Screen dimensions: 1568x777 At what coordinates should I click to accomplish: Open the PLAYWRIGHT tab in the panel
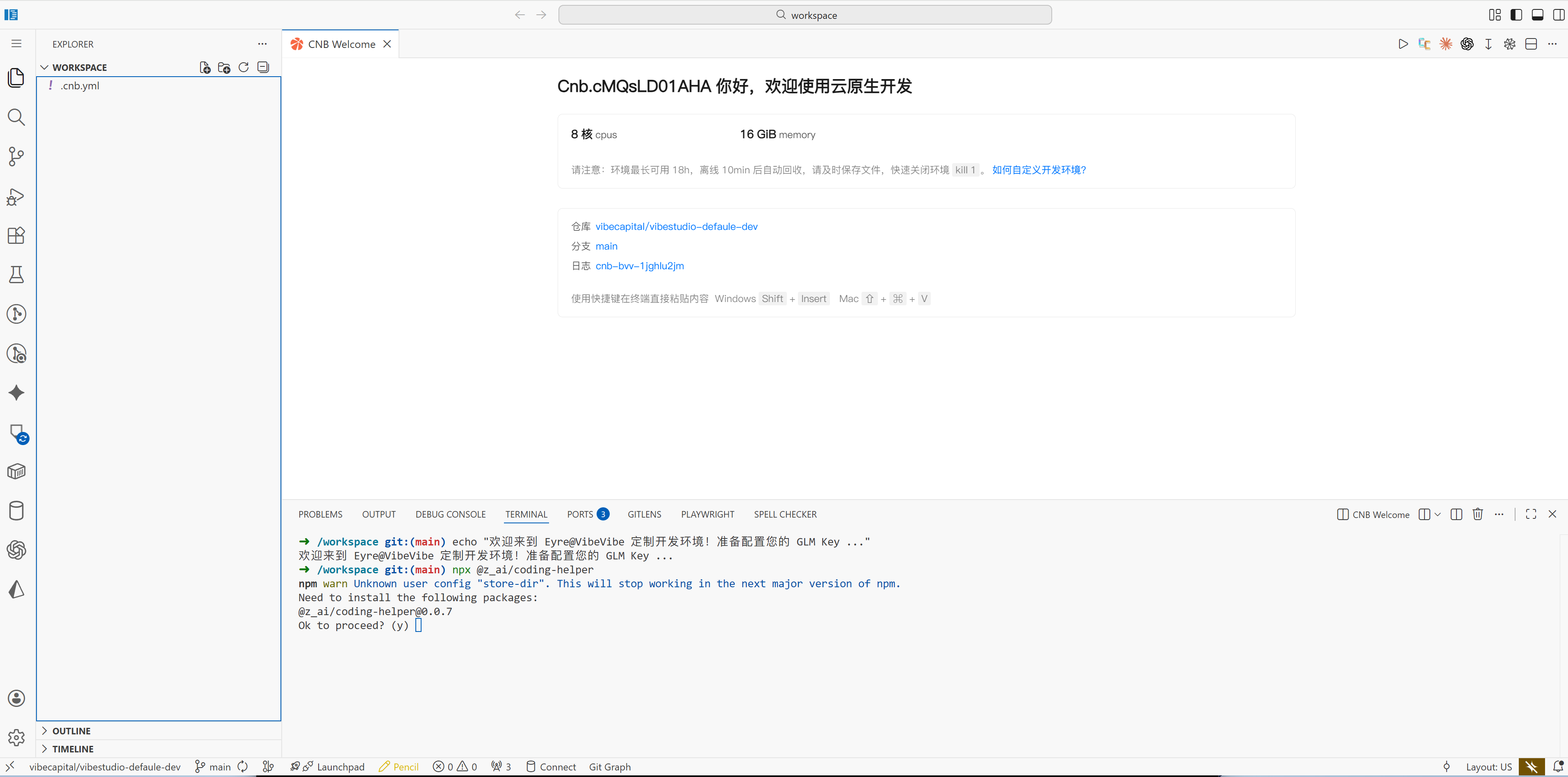tap(707, 514)
